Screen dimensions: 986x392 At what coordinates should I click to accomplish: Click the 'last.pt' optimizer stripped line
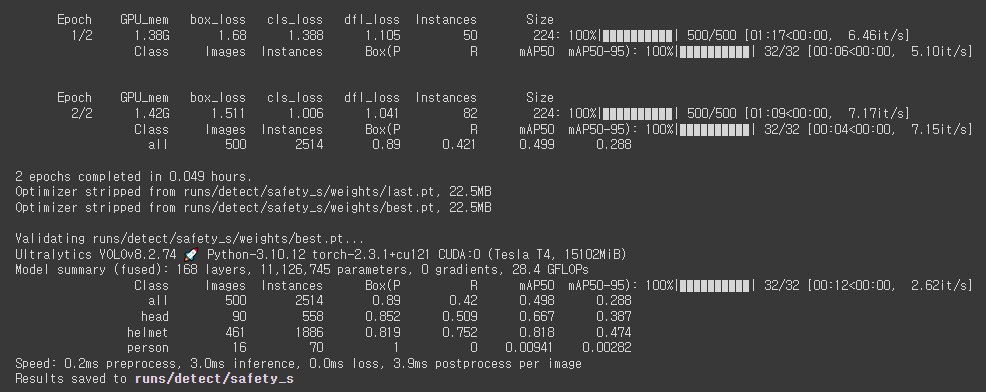click(253, 191)
